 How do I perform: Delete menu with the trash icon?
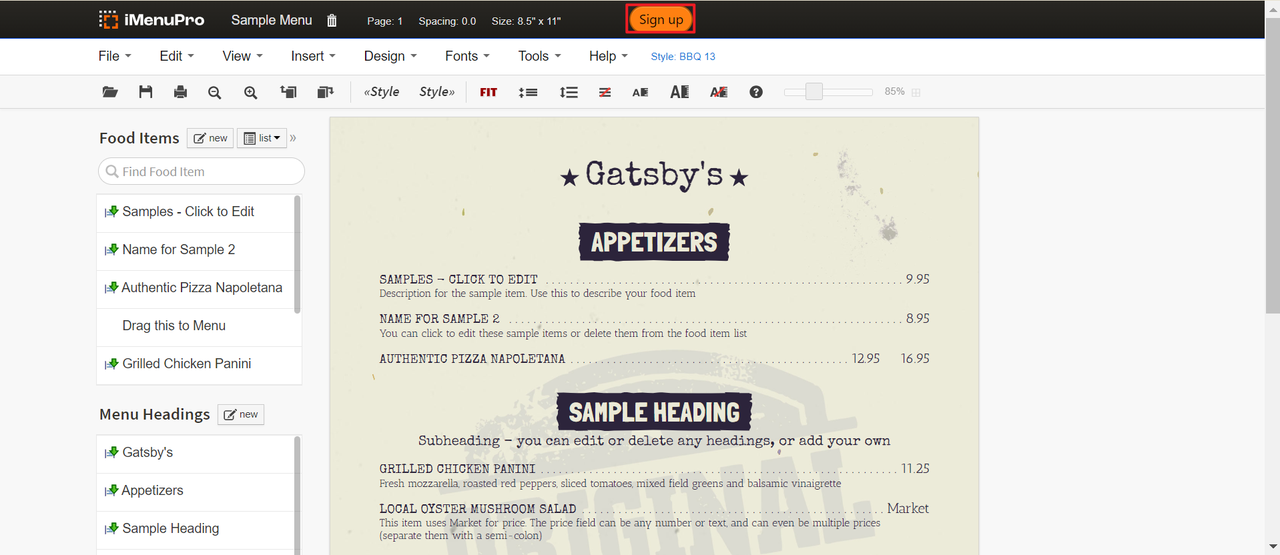click(332, 20)
